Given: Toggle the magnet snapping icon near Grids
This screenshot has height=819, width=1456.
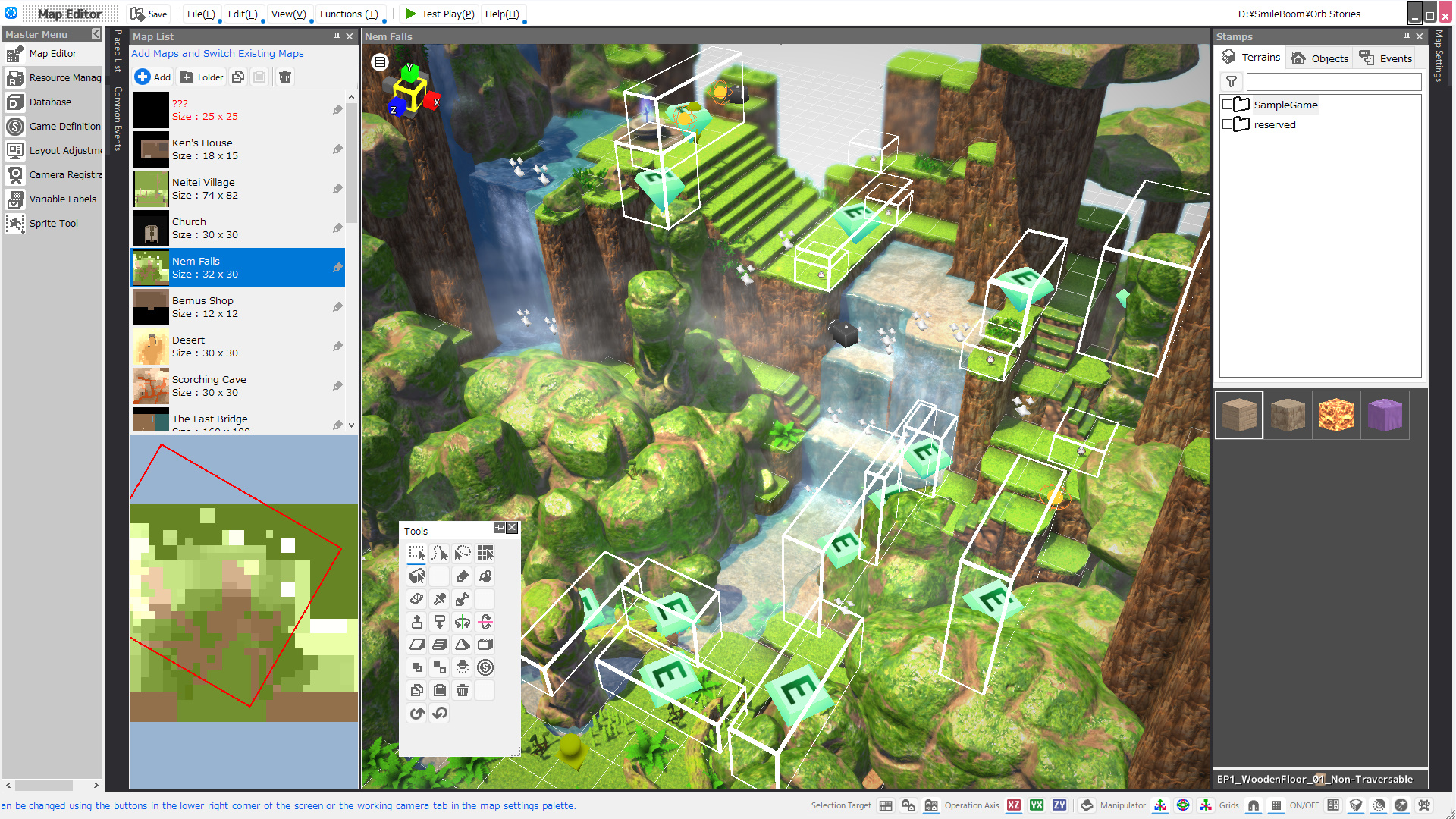Looking at the screenshot, I should (x=1253, y=805).
